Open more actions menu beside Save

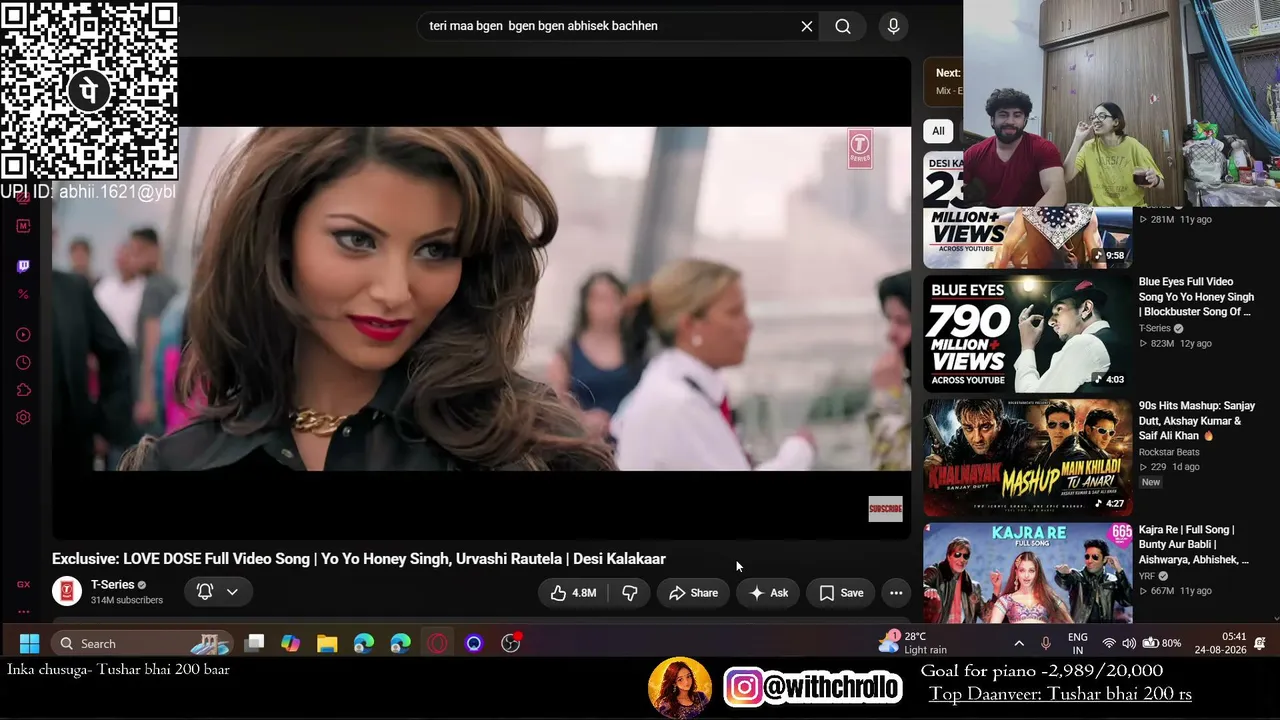point(896,593)
